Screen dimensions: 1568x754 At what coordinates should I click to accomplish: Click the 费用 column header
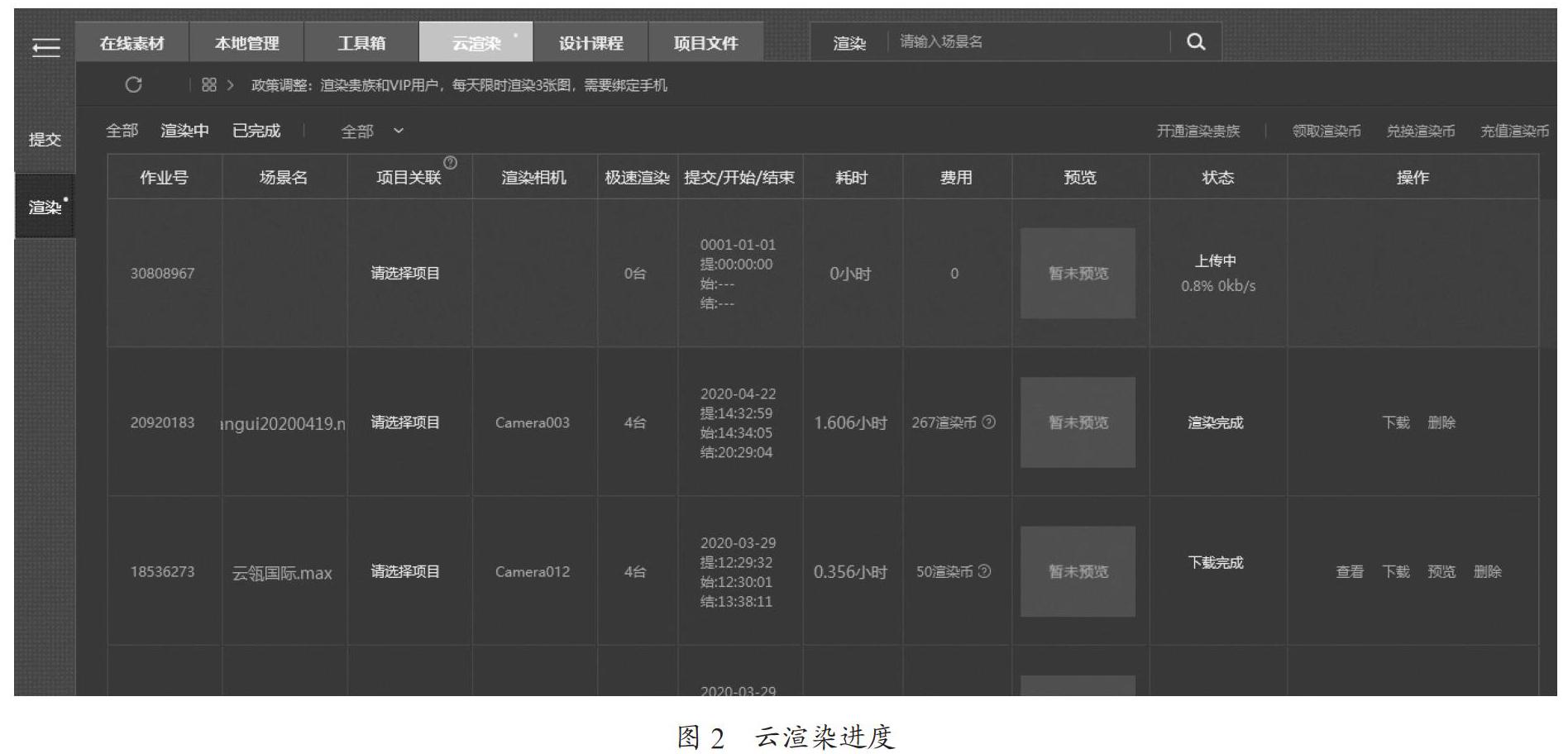pyautogui.click(x=956, y=177)
